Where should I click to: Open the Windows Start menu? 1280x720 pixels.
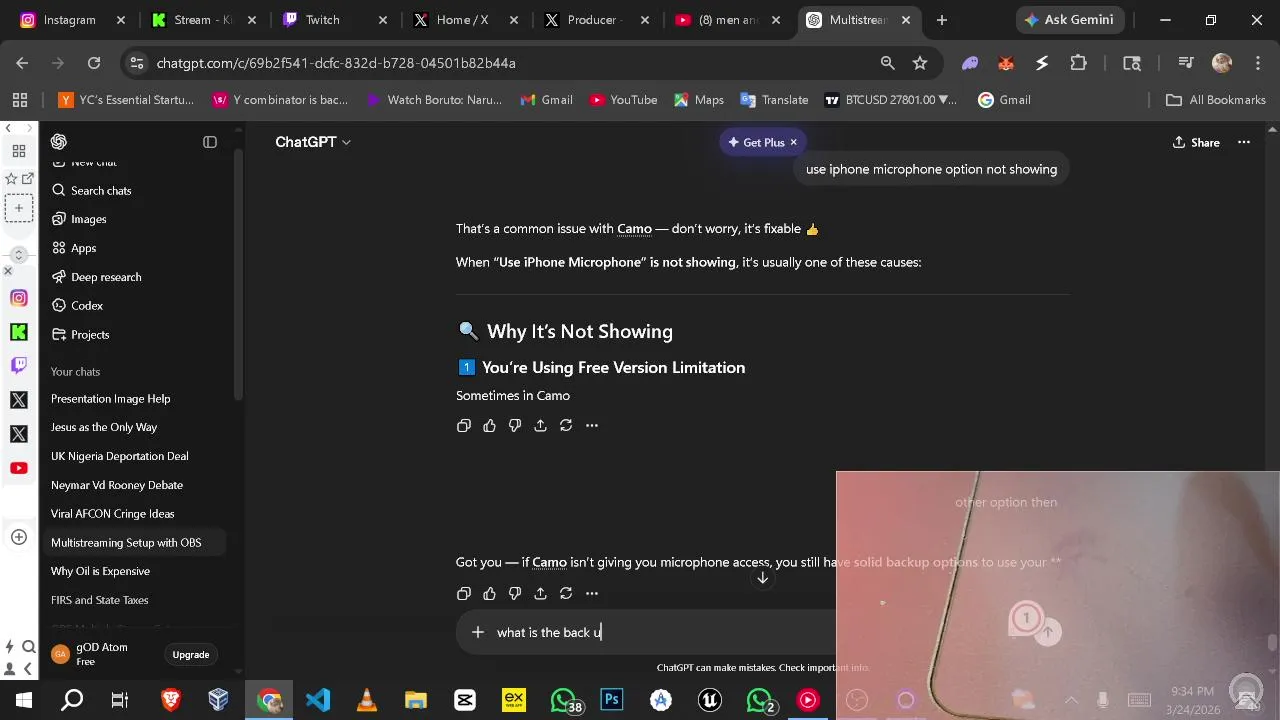(x=23, y=700)
